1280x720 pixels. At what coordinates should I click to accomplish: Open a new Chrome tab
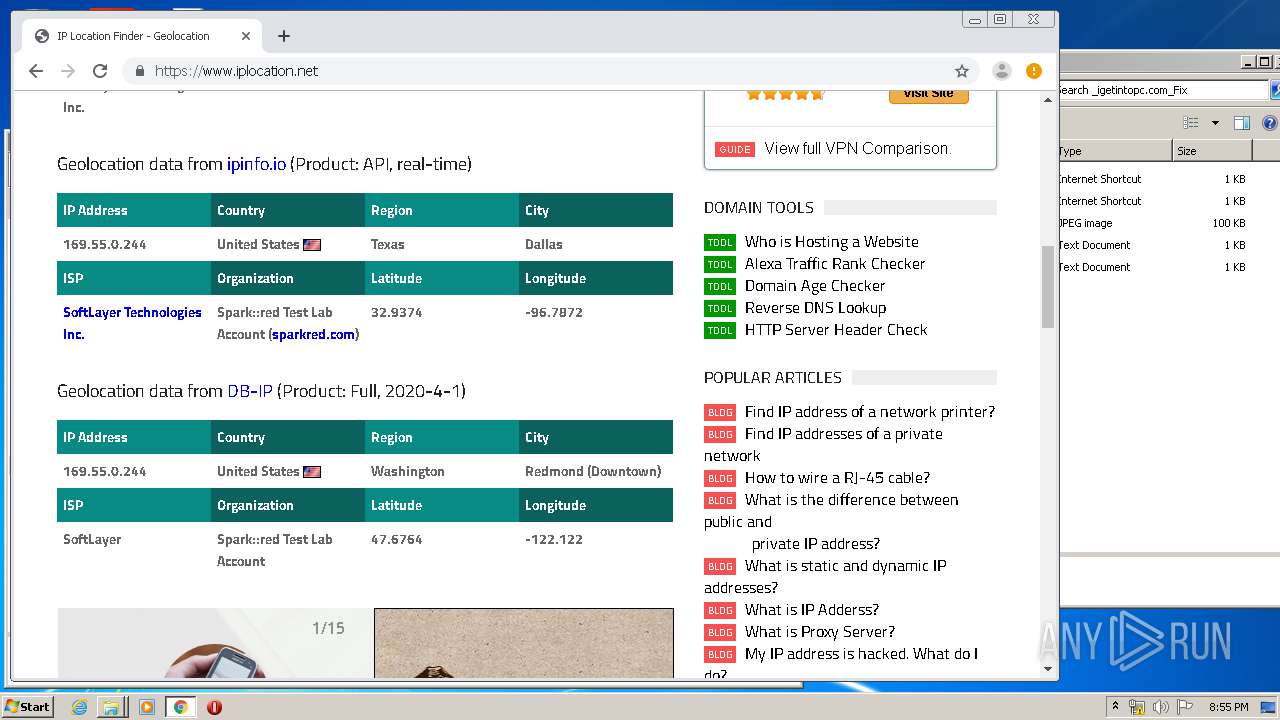(x=284, y=36)
